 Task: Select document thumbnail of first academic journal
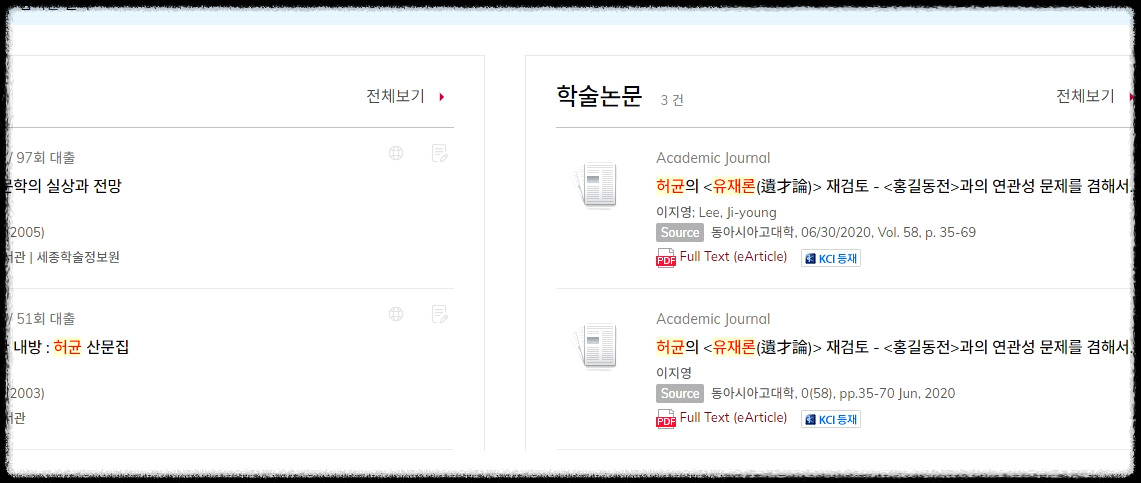click(594, 187)
